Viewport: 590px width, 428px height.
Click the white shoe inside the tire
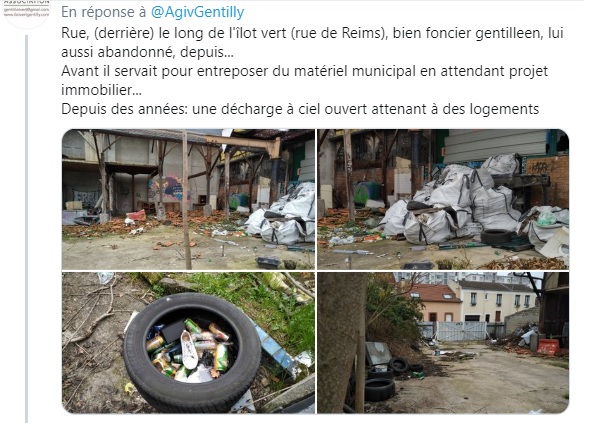click(189, 349)
